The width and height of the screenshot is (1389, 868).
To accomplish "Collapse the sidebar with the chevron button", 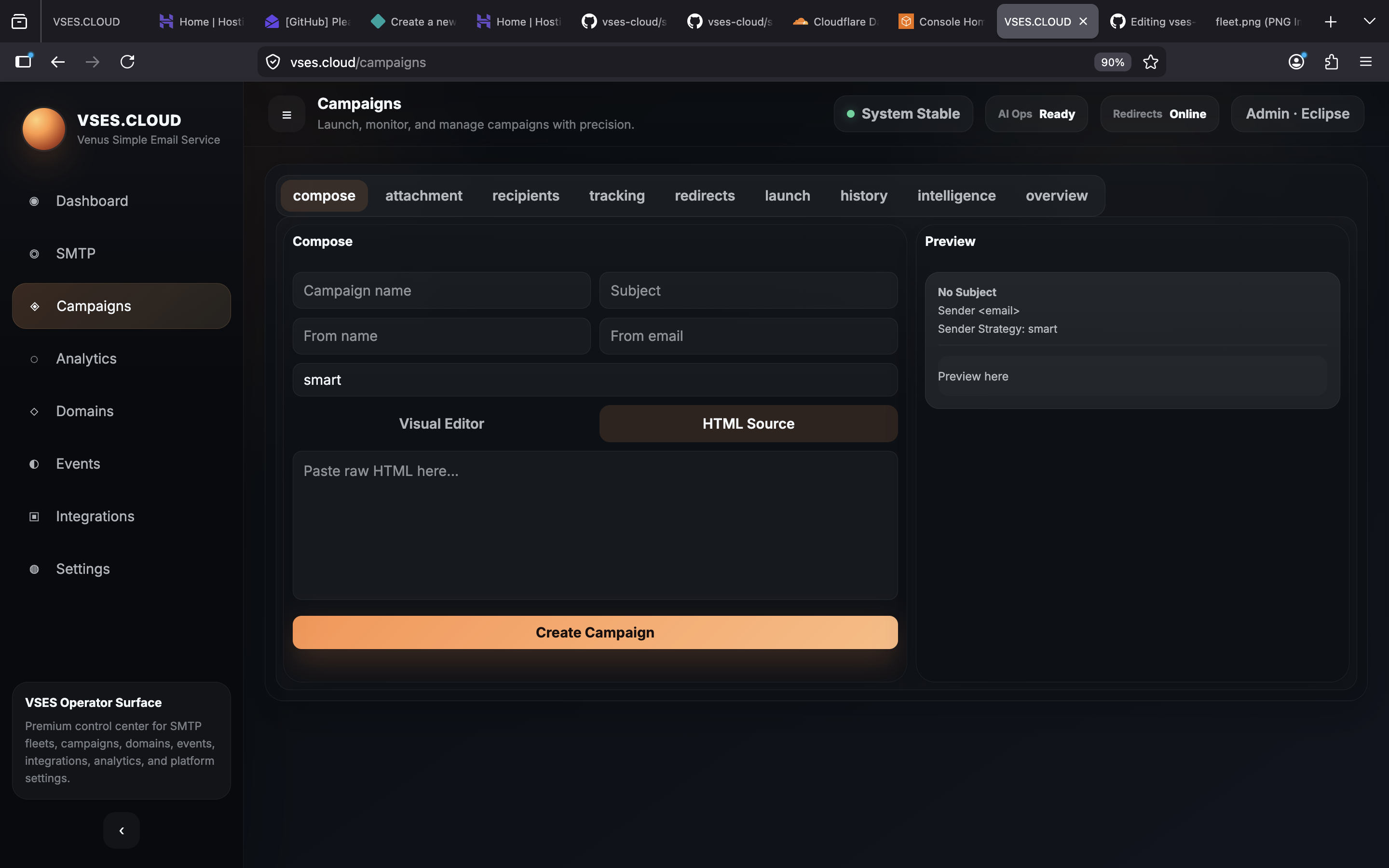I will coord(122,830).
